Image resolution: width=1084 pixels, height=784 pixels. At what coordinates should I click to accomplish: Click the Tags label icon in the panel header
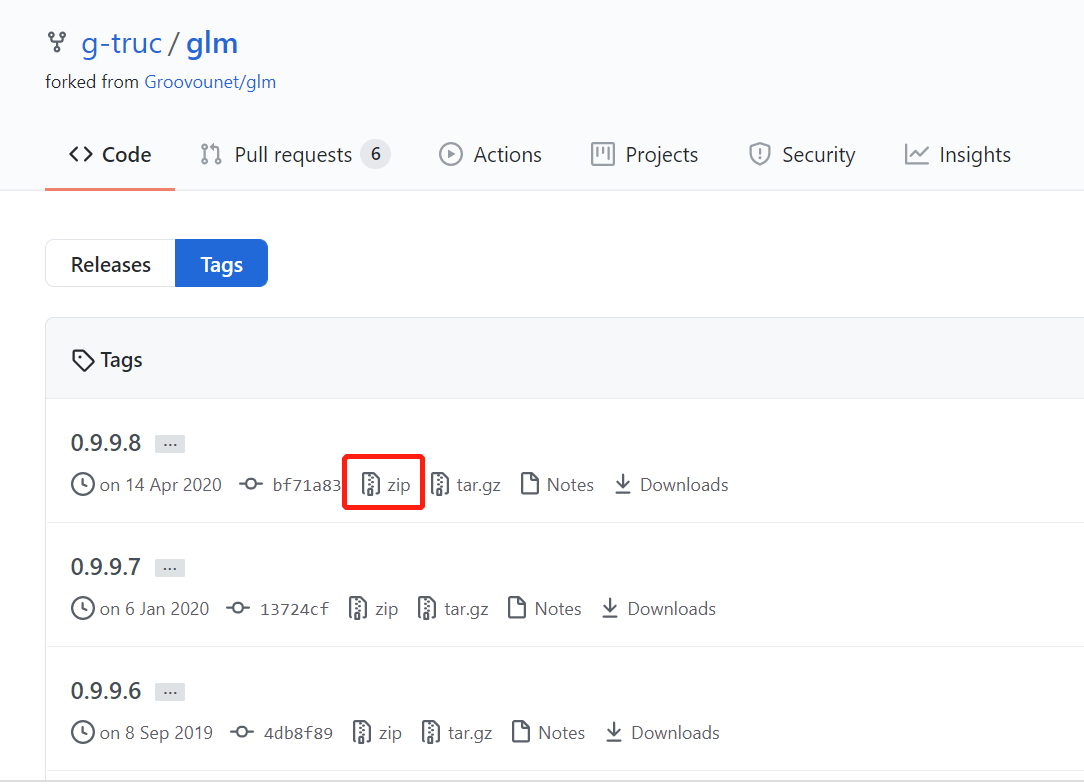(83, 359)
